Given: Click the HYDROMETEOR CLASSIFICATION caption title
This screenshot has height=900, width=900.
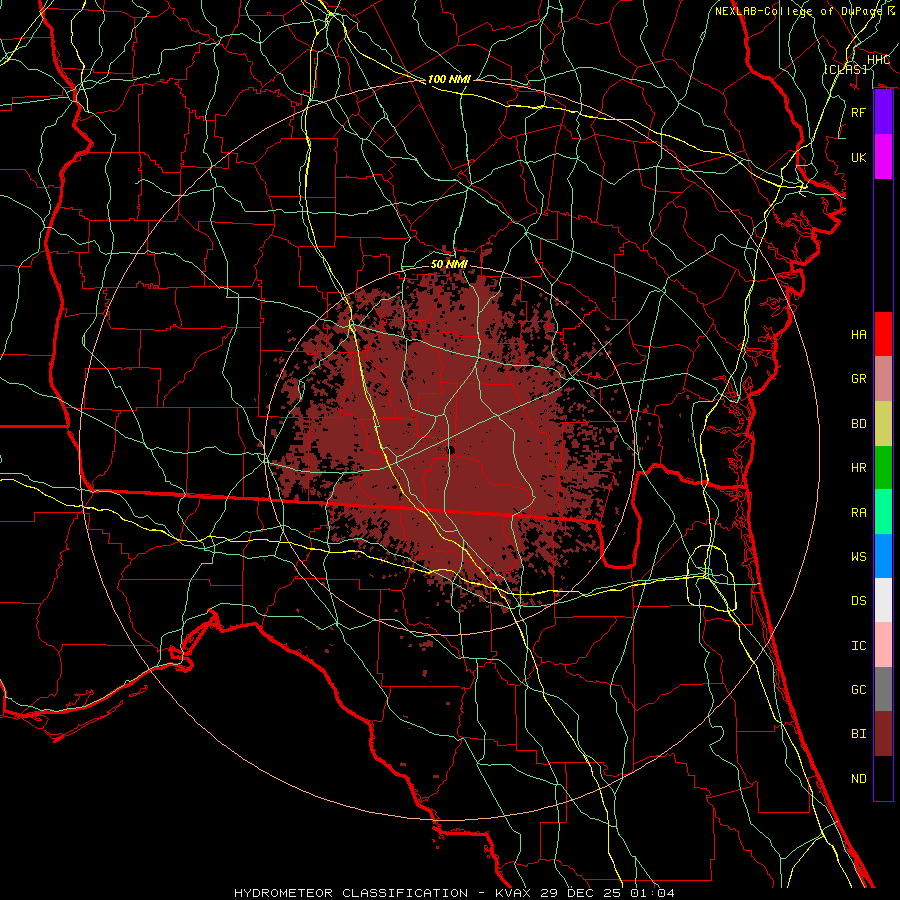Looking at the screenshot, I should pos(351,893).
